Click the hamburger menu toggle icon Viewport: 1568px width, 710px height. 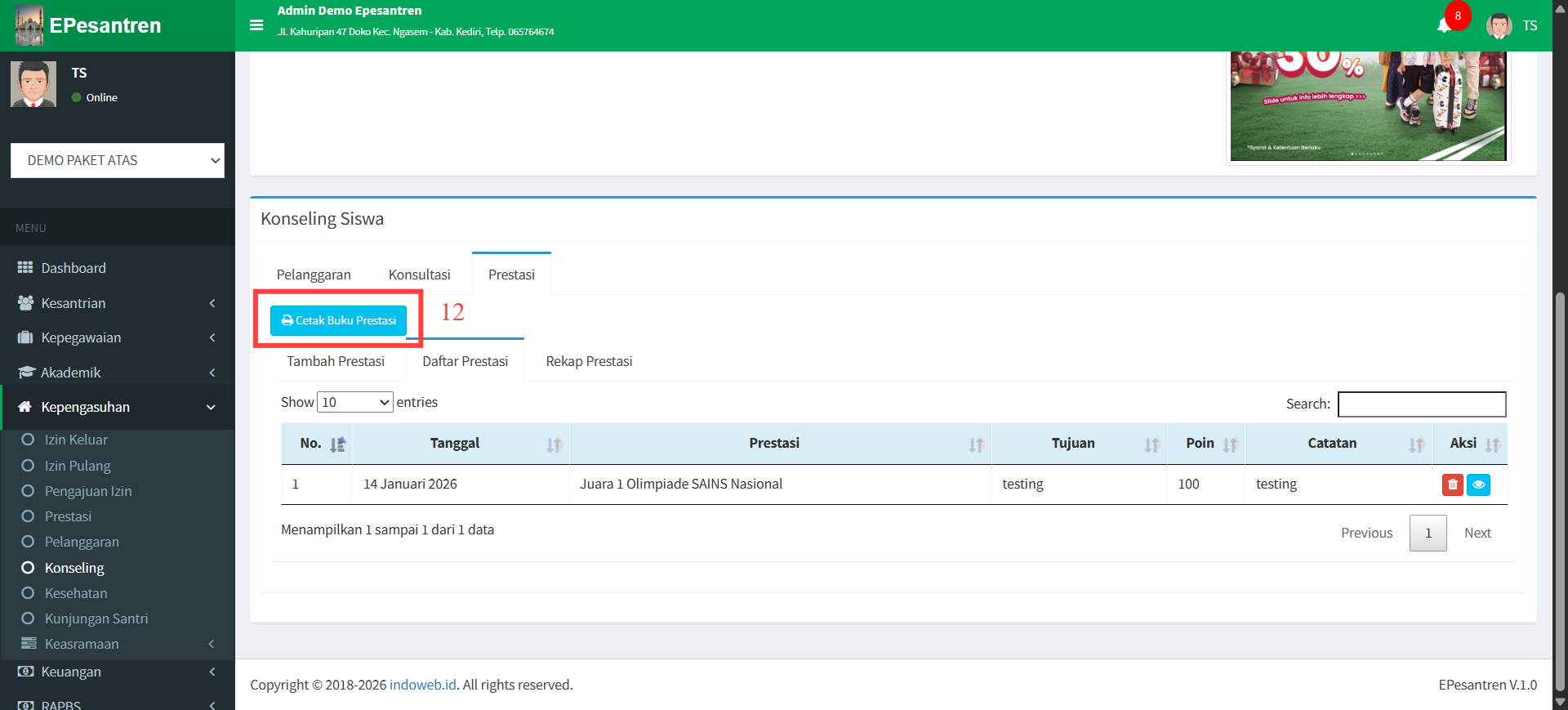256,25
